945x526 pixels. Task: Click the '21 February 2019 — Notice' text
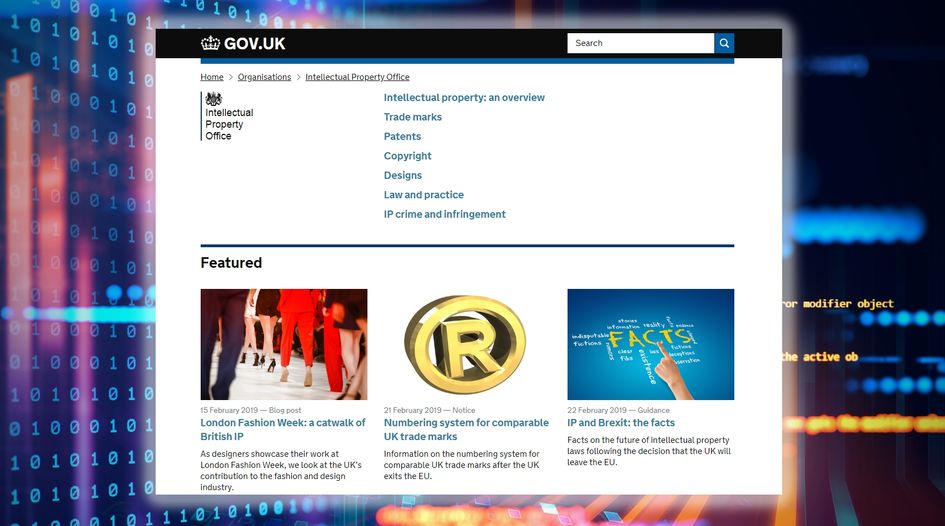(x=429, y=410)
